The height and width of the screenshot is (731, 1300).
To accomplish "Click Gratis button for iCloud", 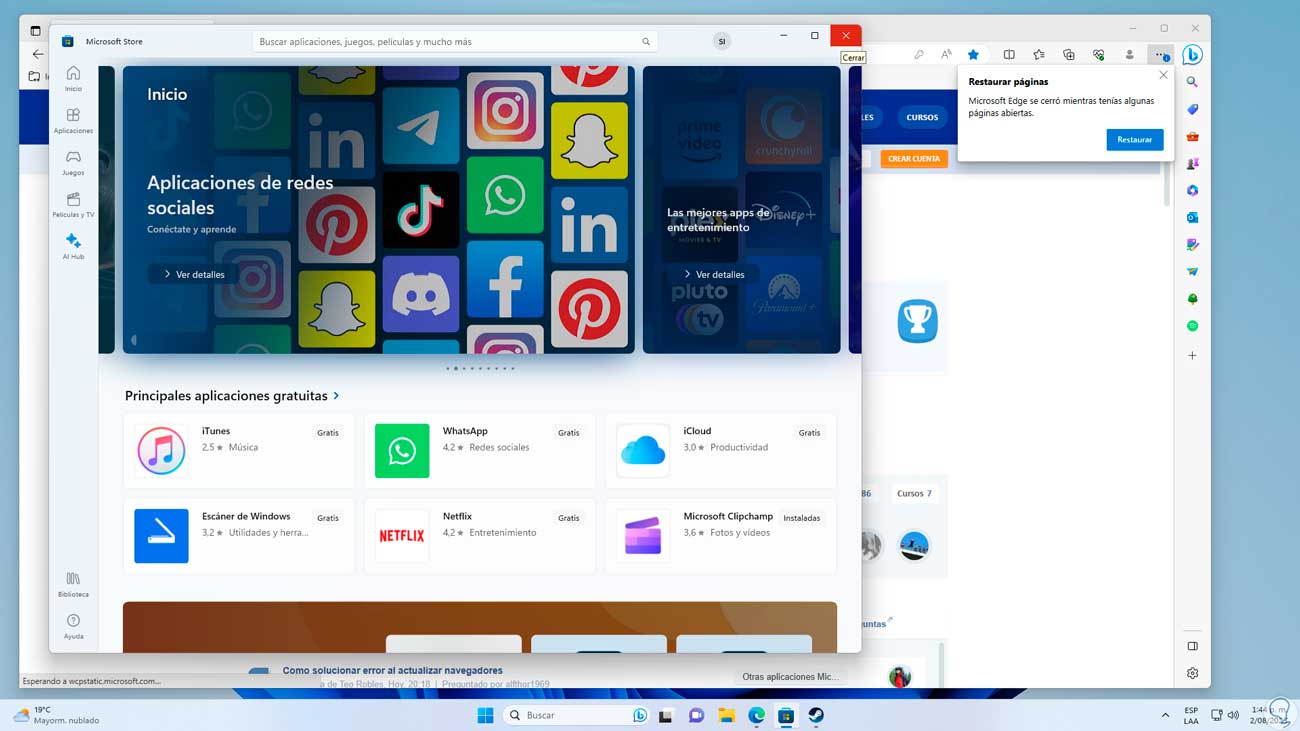I will click(x=810, y=433).
